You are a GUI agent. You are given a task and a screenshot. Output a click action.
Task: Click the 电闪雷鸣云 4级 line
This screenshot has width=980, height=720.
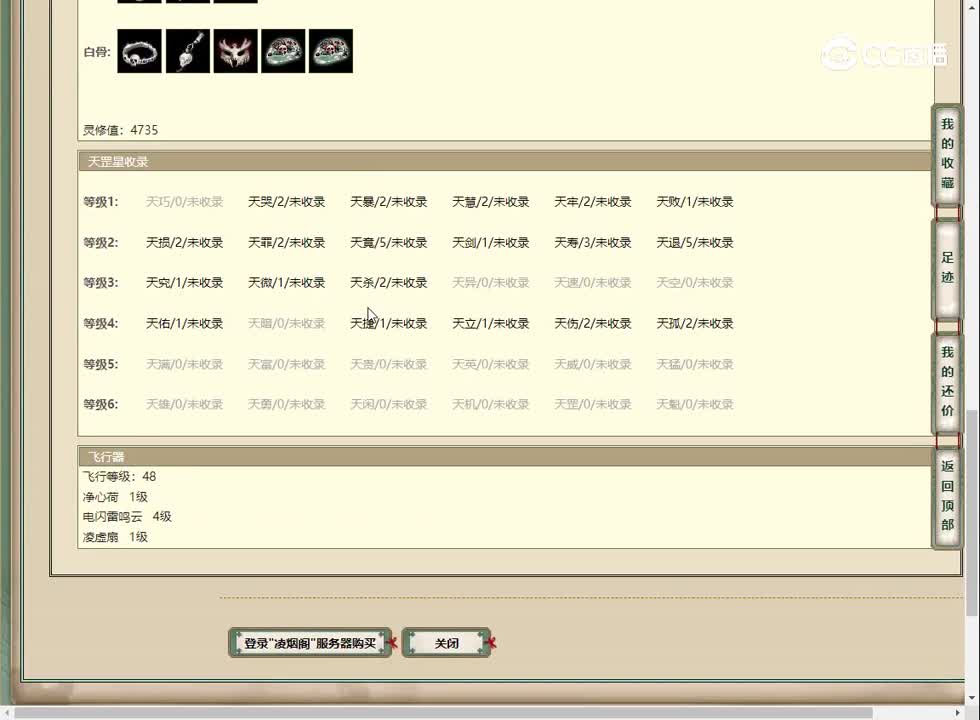[x=127, y=516]
